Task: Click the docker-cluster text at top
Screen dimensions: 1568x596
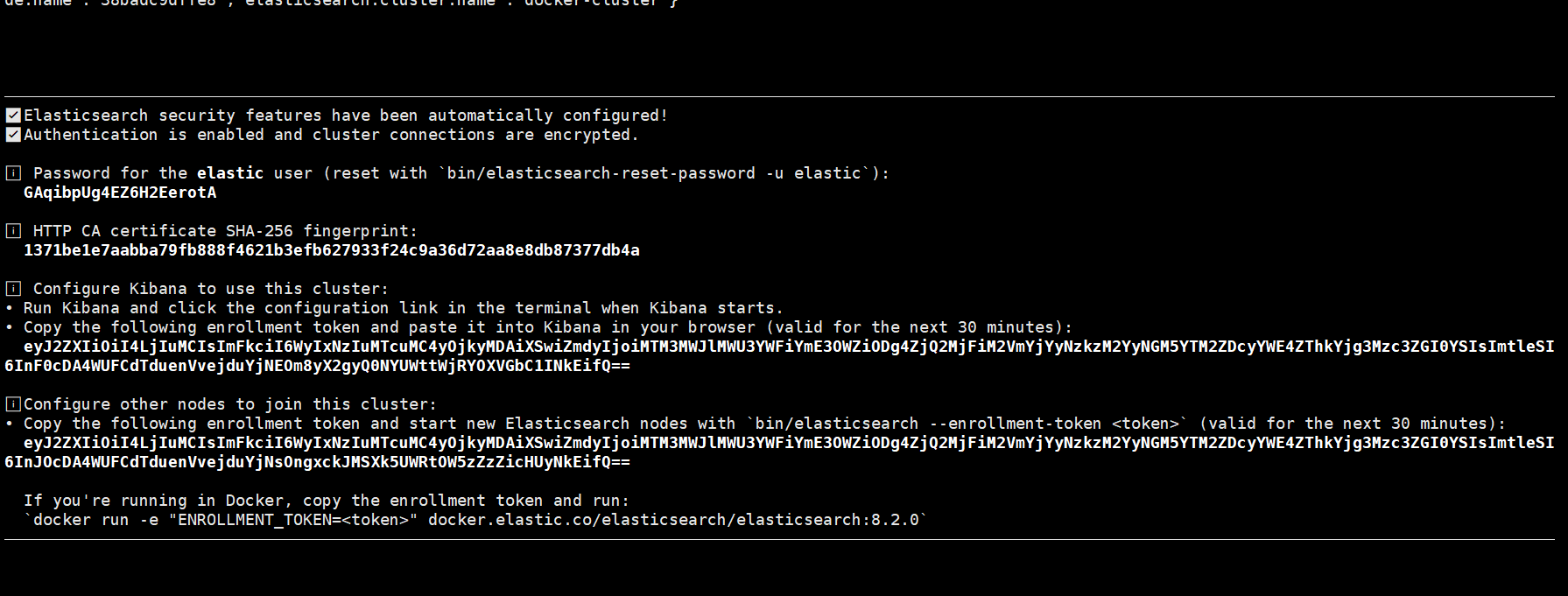Action: 591,3
